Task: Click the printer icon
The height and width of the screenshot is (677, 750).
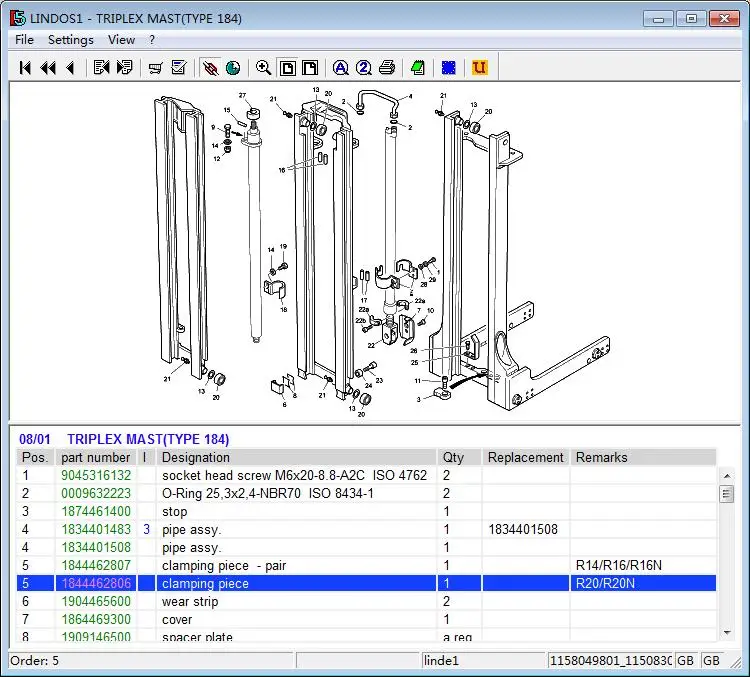Action: coord(387,68)
